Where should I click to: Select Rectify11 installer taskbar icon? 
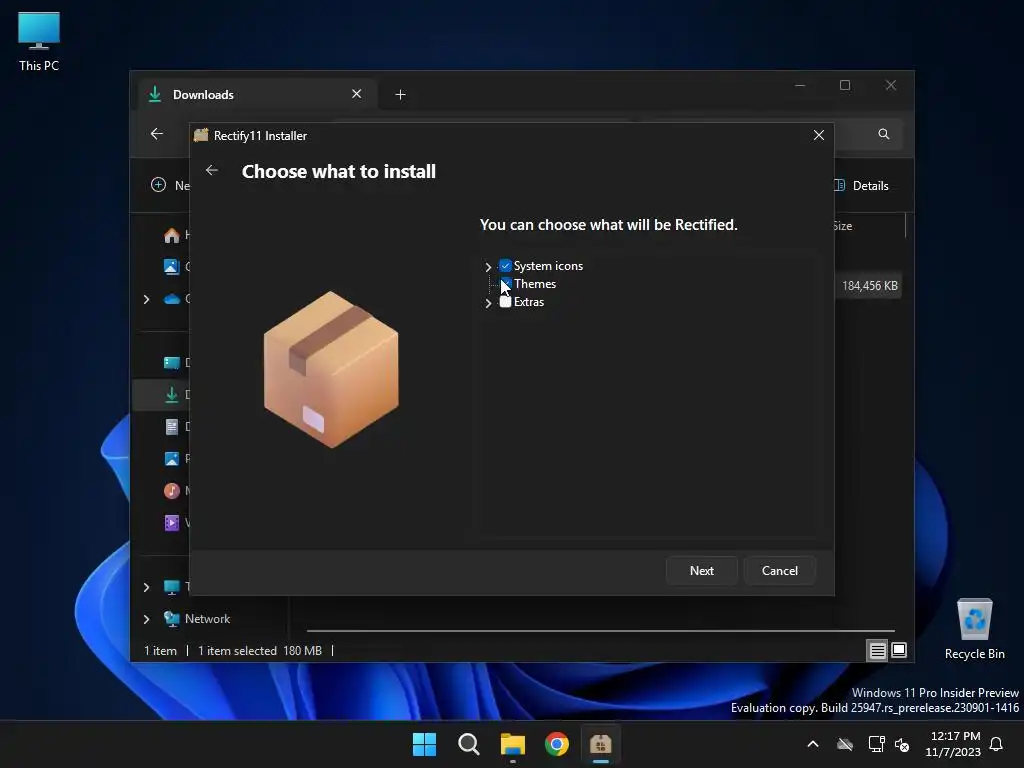click(x=600, y=744)
